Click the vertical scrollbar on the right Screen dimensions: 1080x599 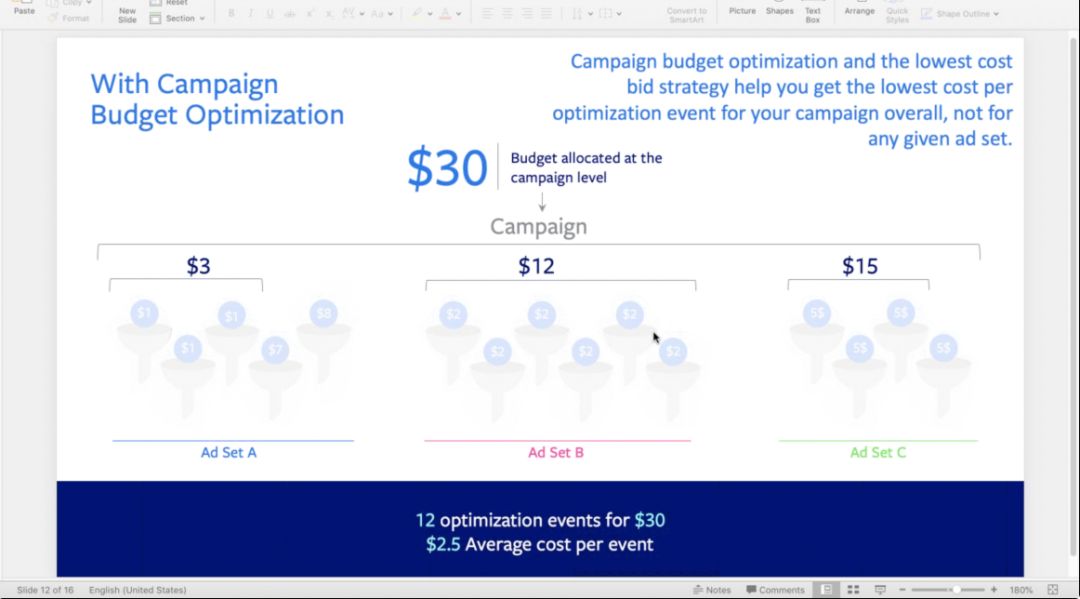click(1073, 296)
